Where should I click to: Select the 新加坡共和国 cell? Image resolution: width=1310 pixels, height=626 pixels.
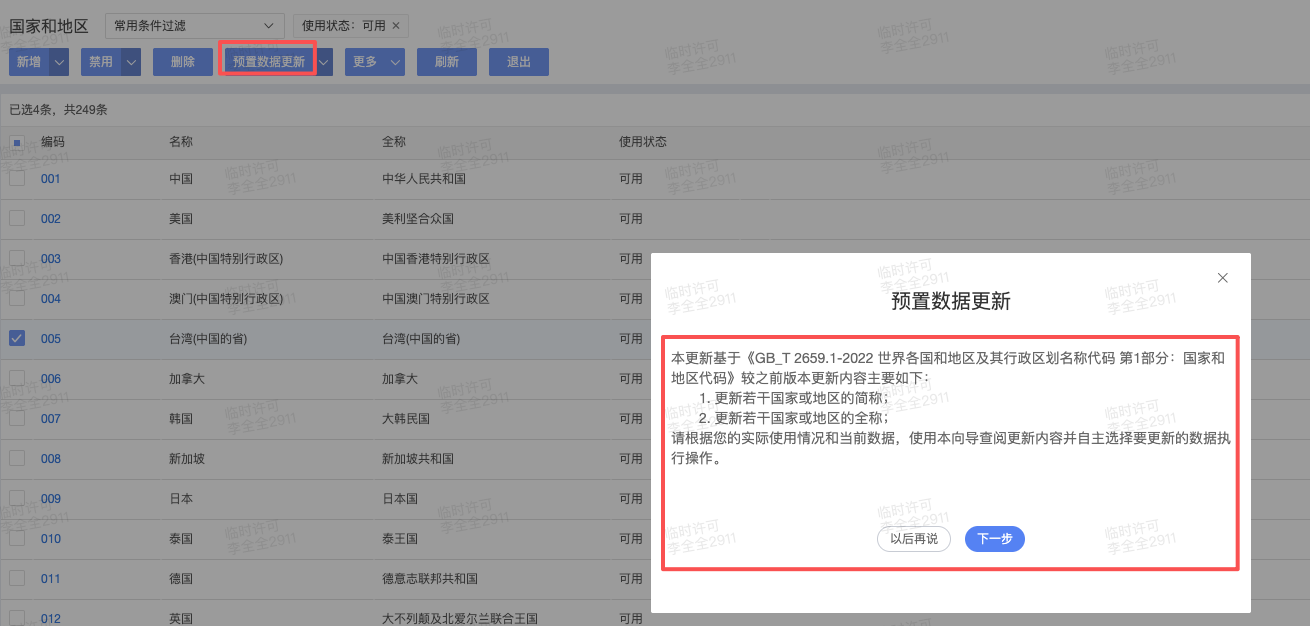[418, 459]
